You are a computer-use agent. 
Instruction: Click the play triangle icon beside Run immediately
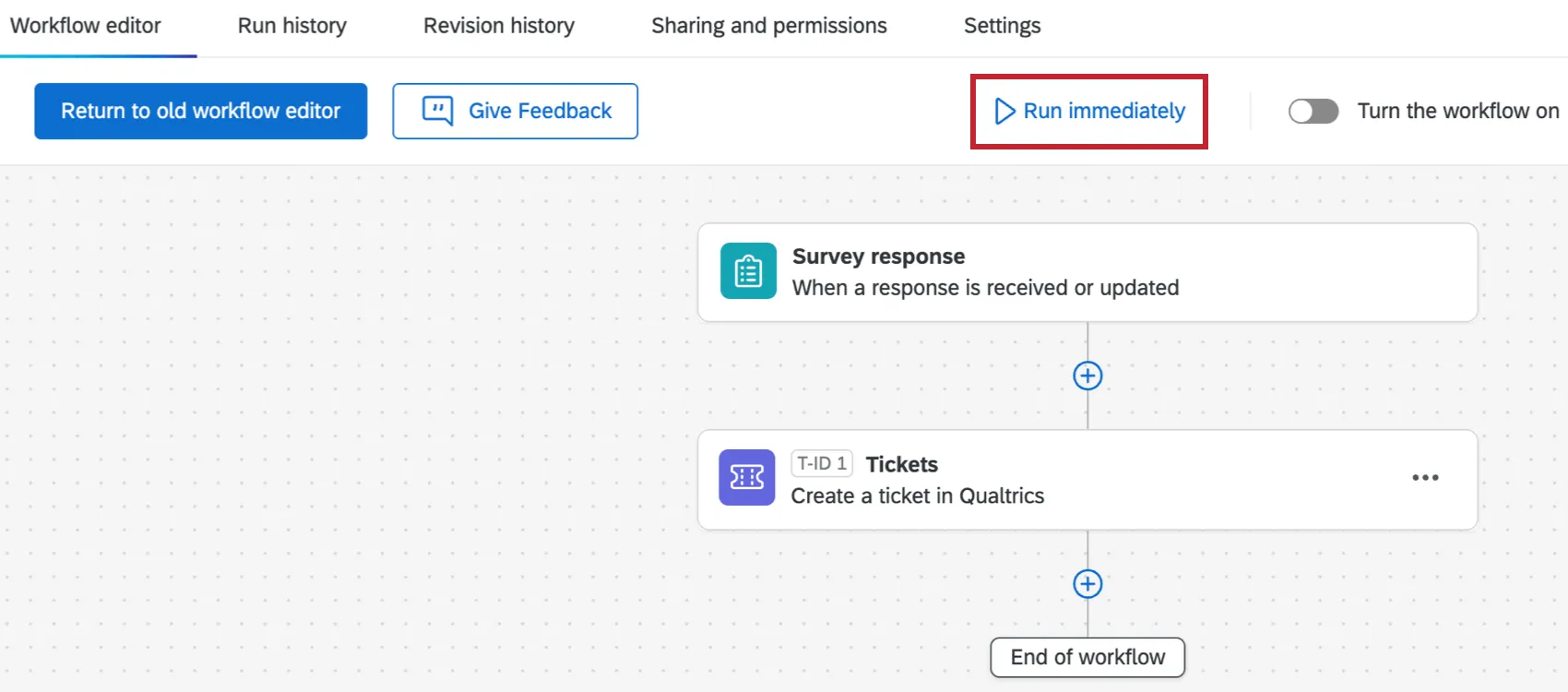pyautogui.click(x=1004, y=112)
